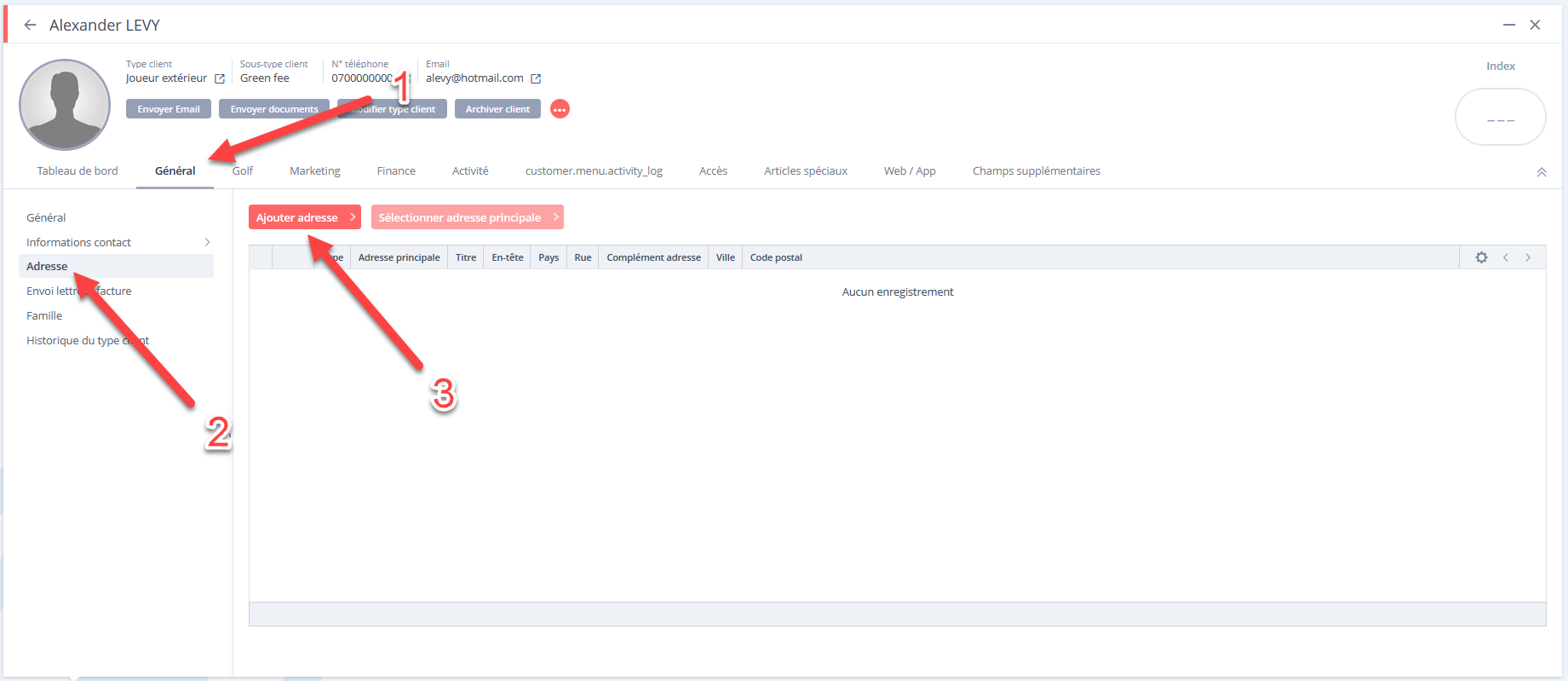The height and width of the screenshot is (681, 1568).
Task: Switch to the Activité tab
Action: (470, 171)
